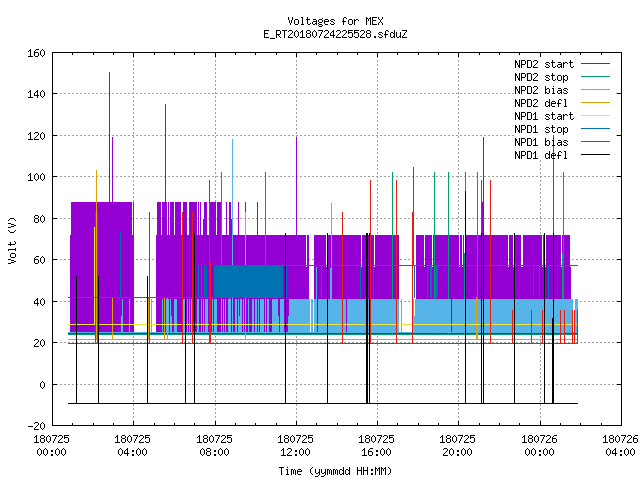This screenshot has height=480, width=640.
Task: Select the 'NPD1 start' legend label
Action: [544, 116]
